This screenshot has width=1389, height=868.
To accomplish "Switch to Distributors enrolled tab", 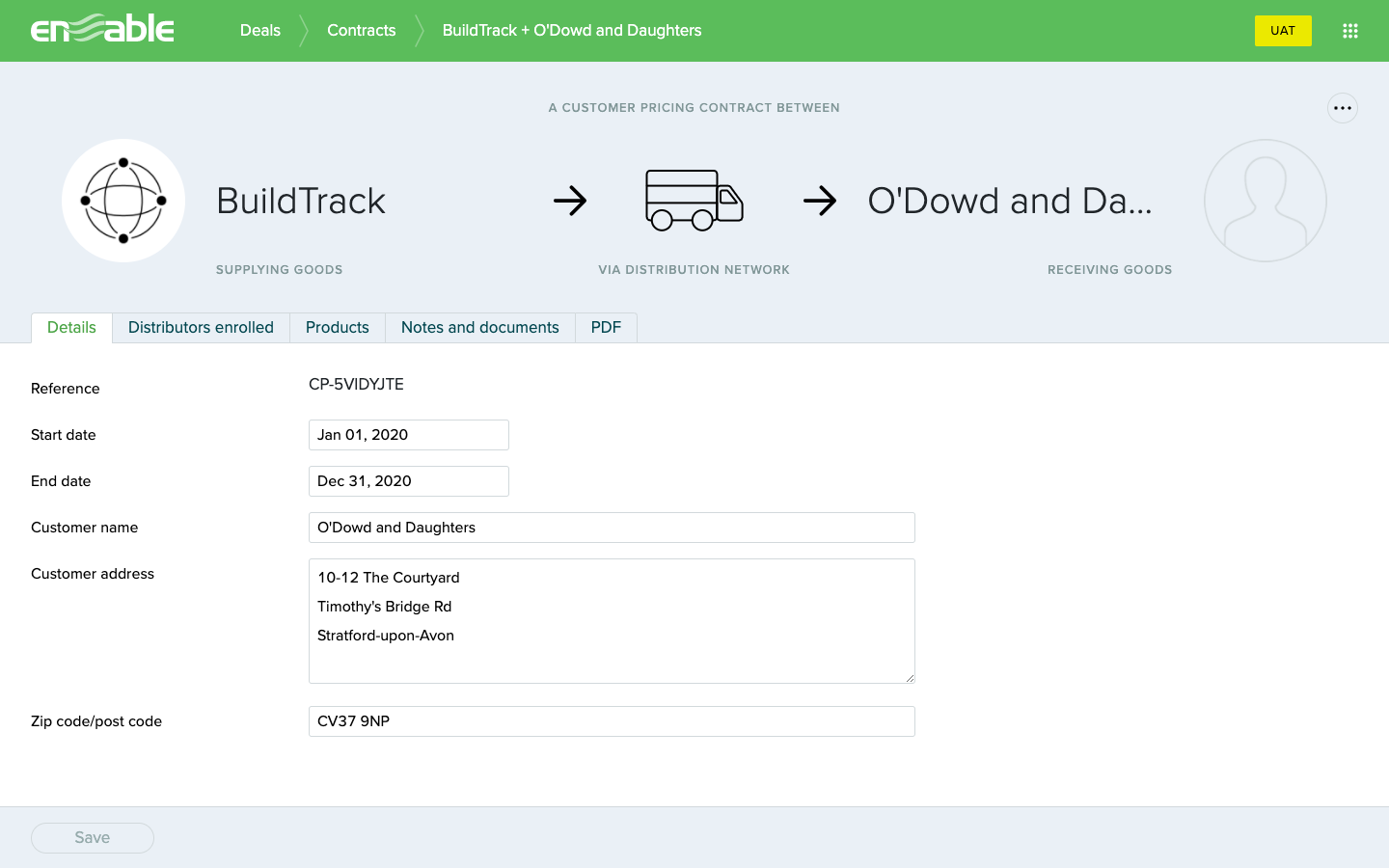I will [201, 328].
